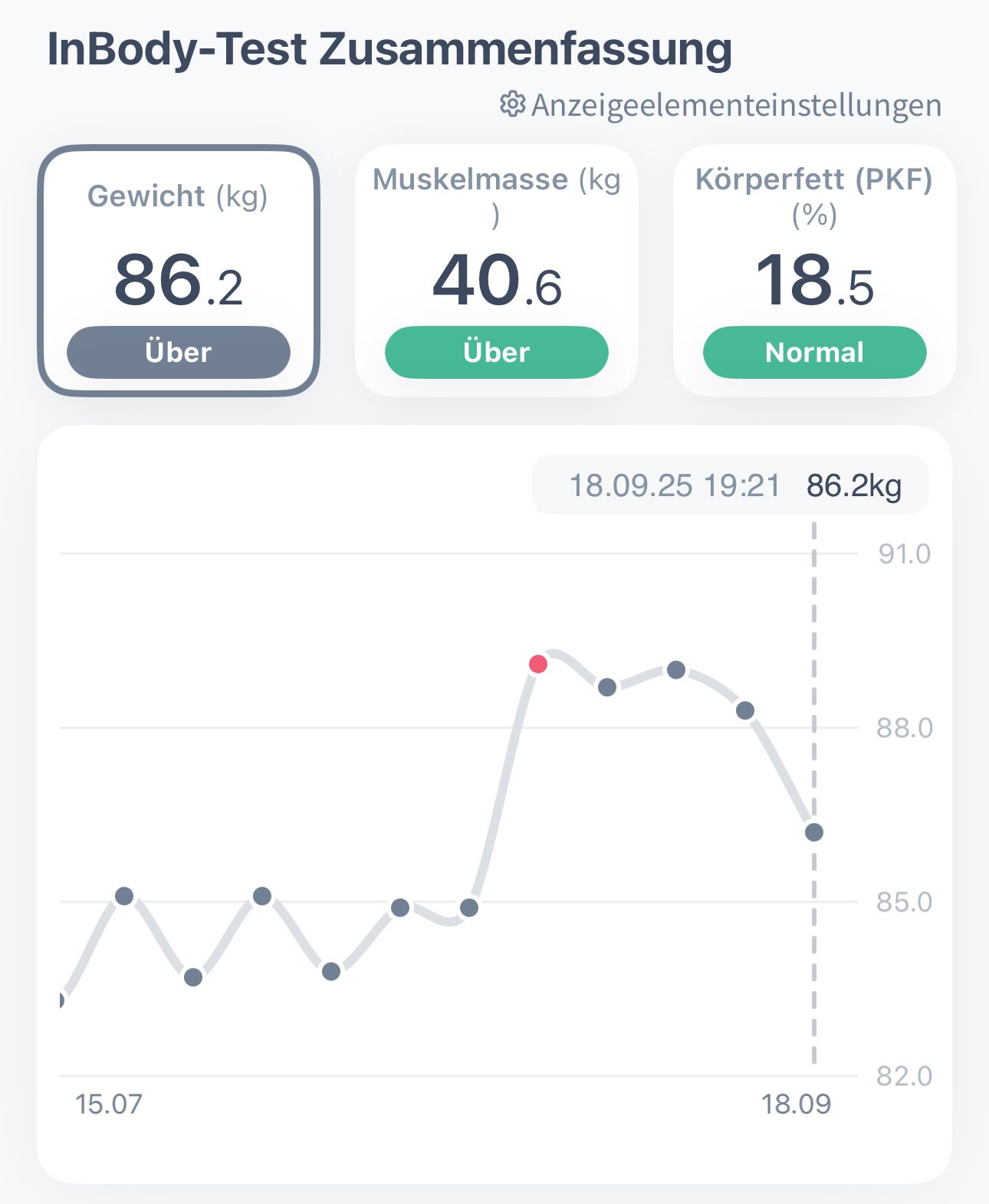This screenshot has width=989, height=1204.
Task: Open the Anzeigeelementeinstellungen link text
Action: (736, 105)
